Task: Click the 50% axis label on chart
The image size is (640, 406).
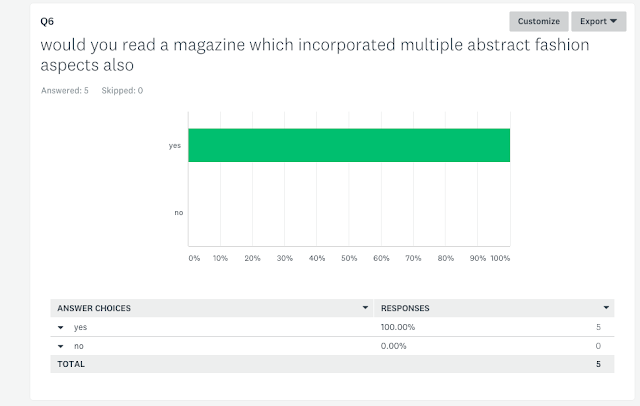Action: (x=349, y=258)
